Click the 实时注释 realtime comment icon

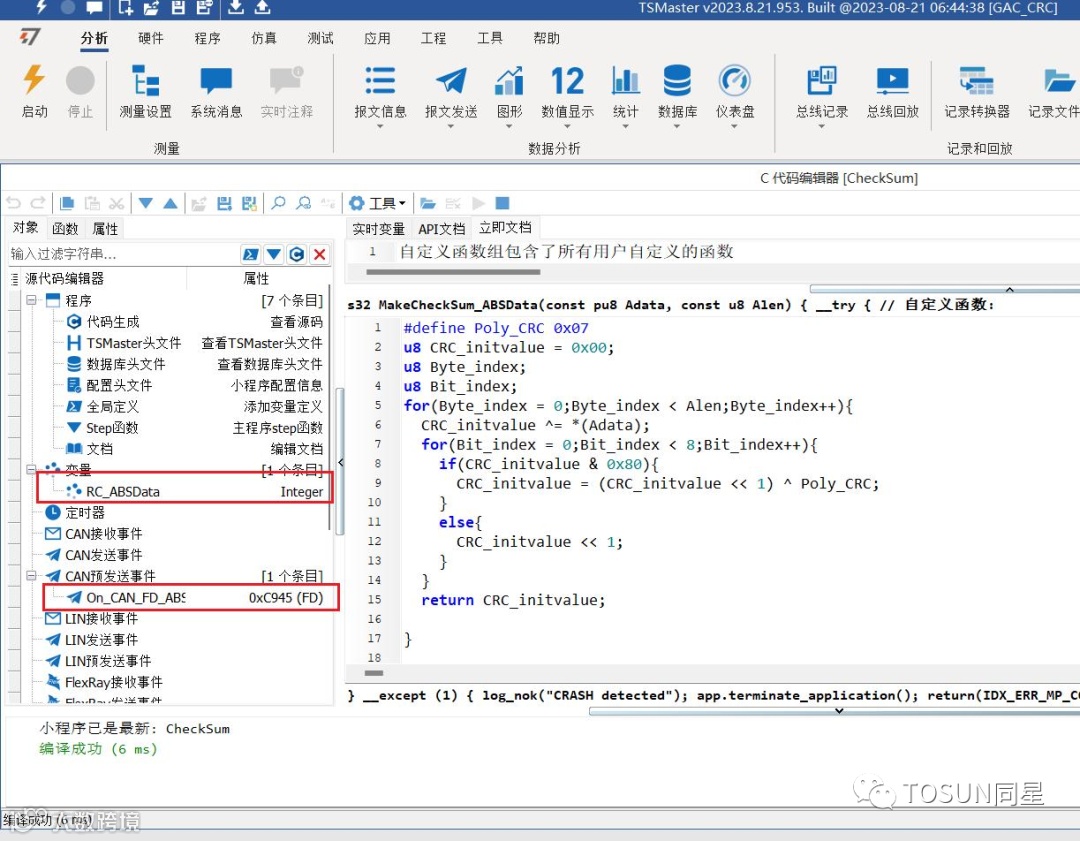(x=287, y=80)
